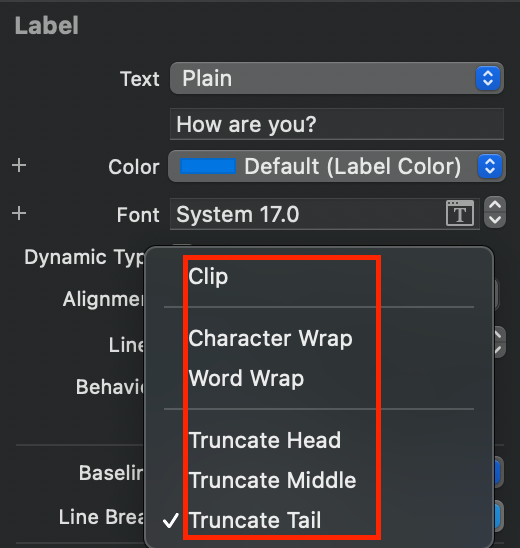Screen dimensions: 520x548
Task: Click the 'How are you?' text field
Action: (337, 124)
